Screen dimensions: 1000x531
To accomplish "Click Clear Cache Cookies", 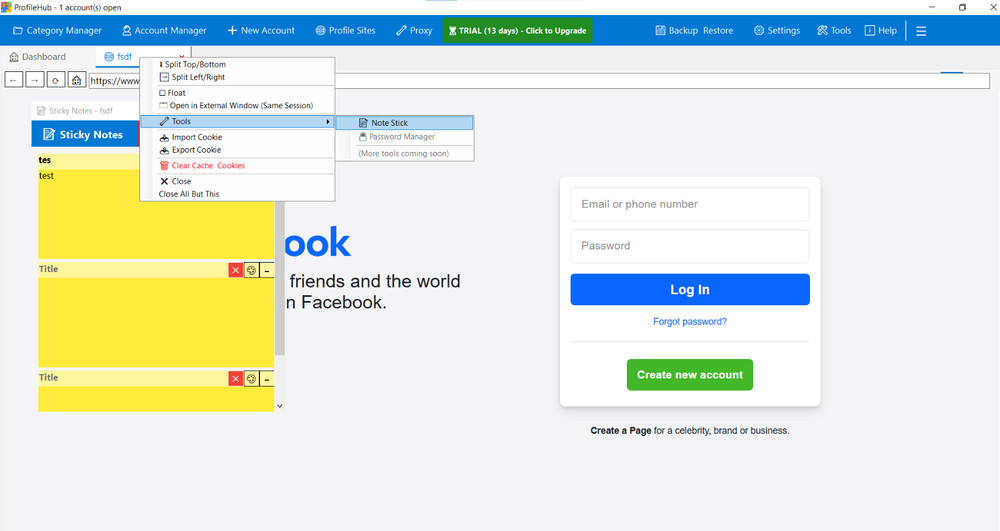I will [237, 166].
